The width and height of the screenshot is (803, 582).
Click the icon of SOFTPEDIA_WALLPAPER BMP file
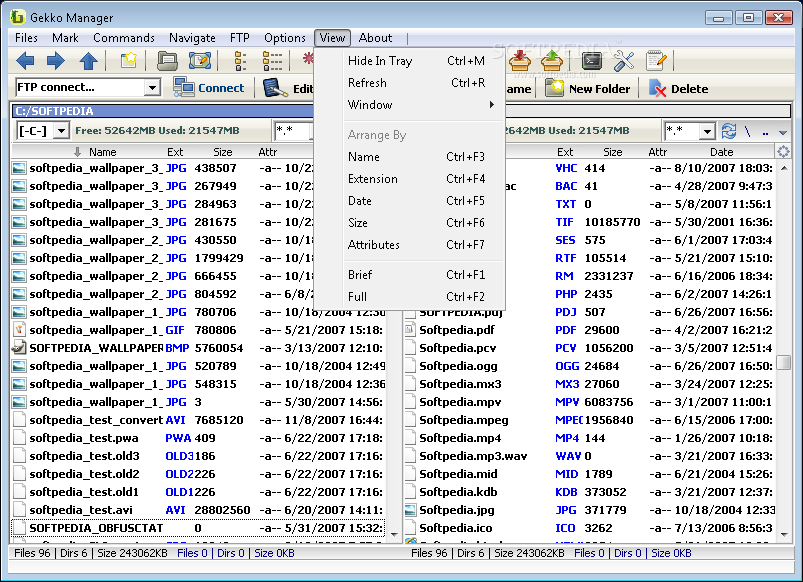click(x=19, y=348)
